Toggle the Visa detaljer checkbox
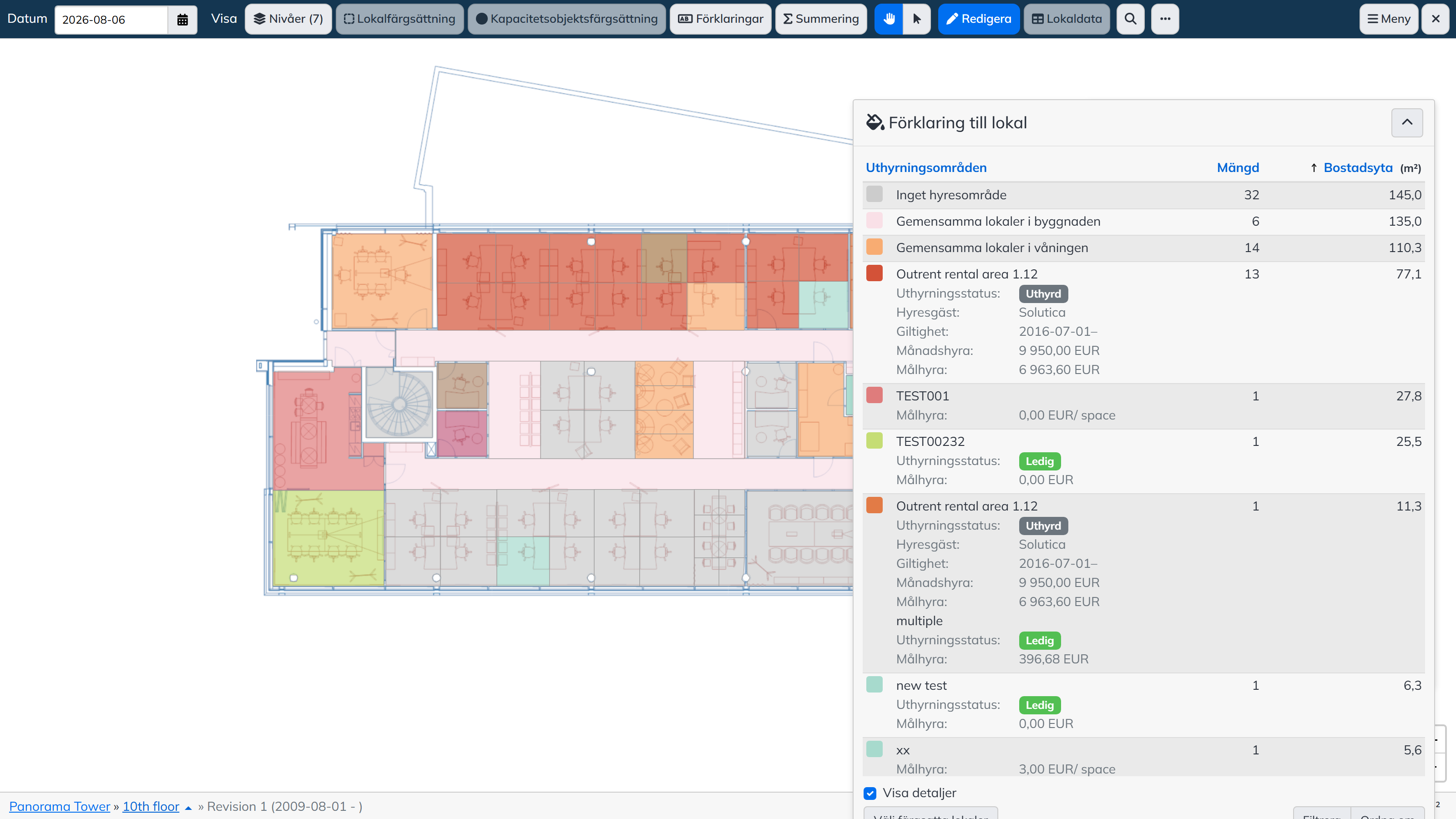The image size is (1456, 819). 870,793
